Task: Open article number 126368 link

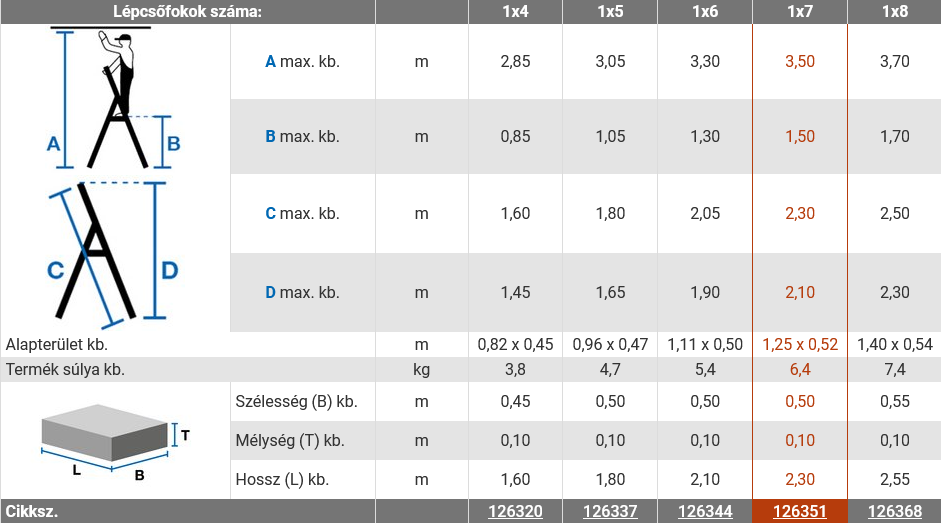Action: [x=894, y=511]
